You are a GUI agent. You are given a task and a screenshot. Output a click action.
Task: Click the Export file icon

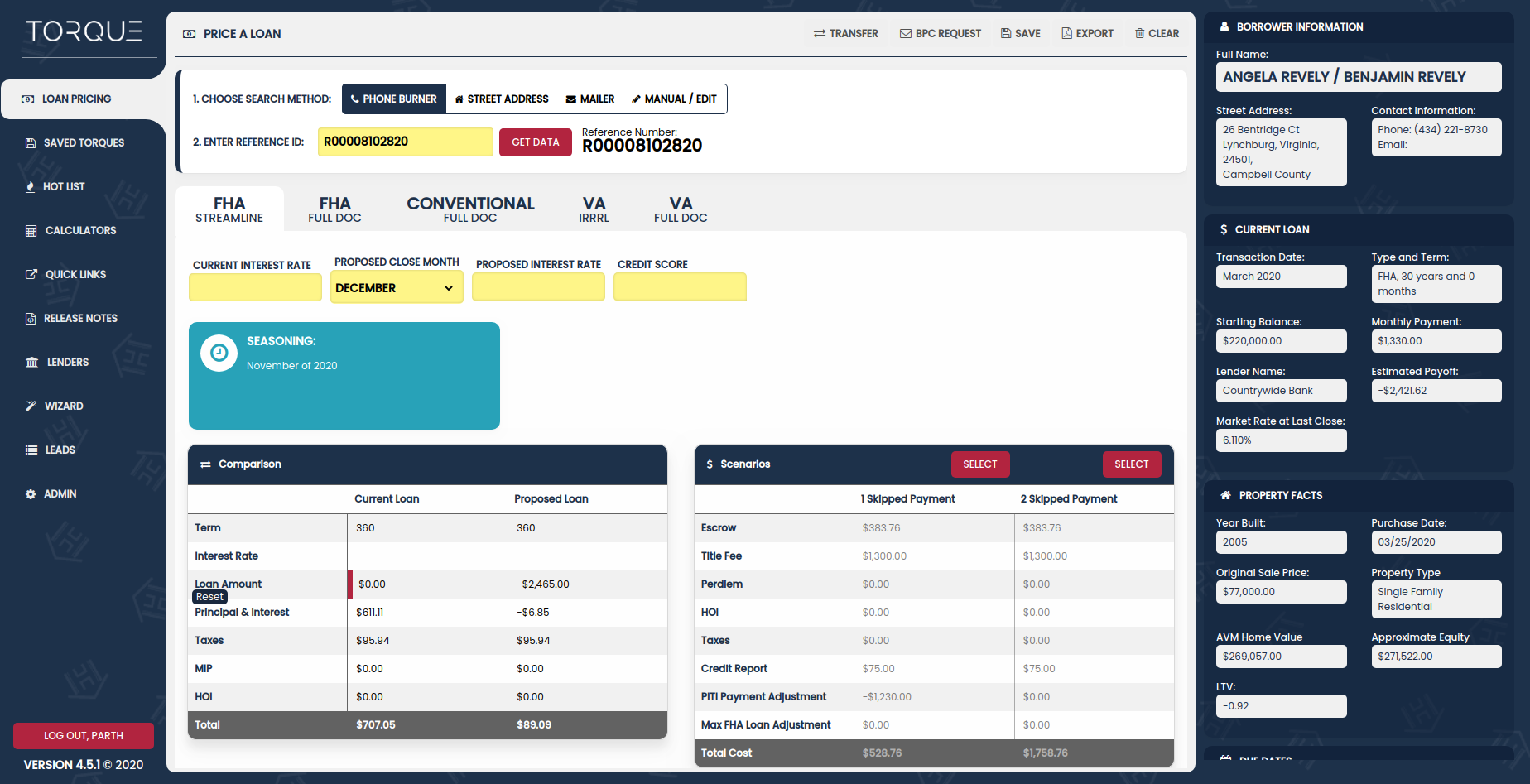tap(1066, 34)
